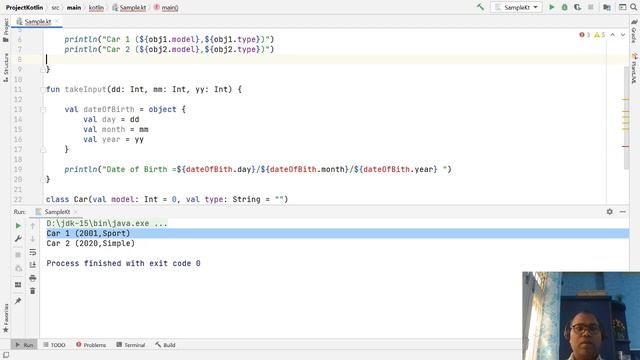The height and width of the screenshot is (360, 640).
Task: Click the src breadcrumb
Action: pyautogui.click(x=55, y=7)
